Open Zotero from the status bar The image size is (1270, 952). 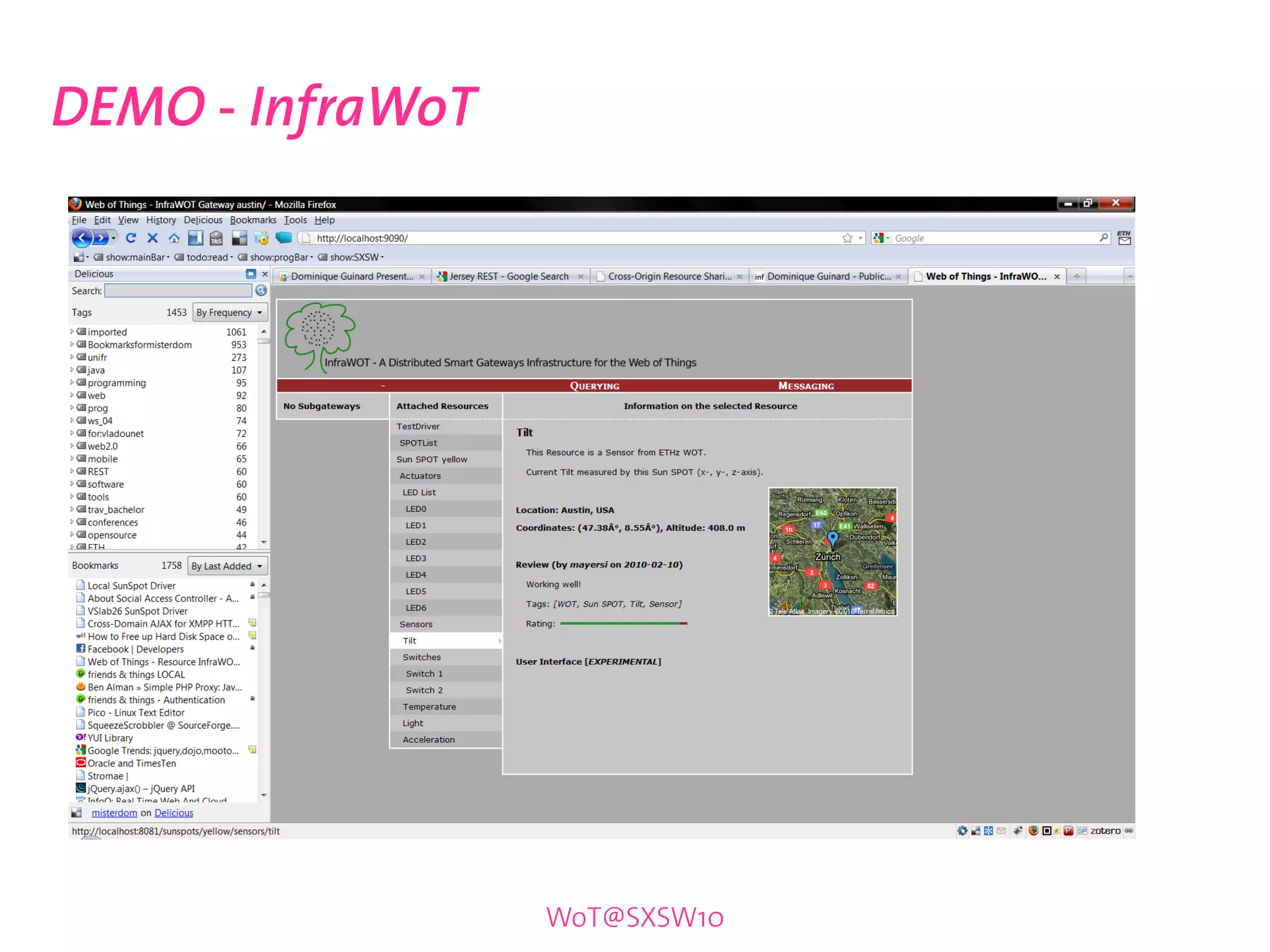coord(1106,831)
